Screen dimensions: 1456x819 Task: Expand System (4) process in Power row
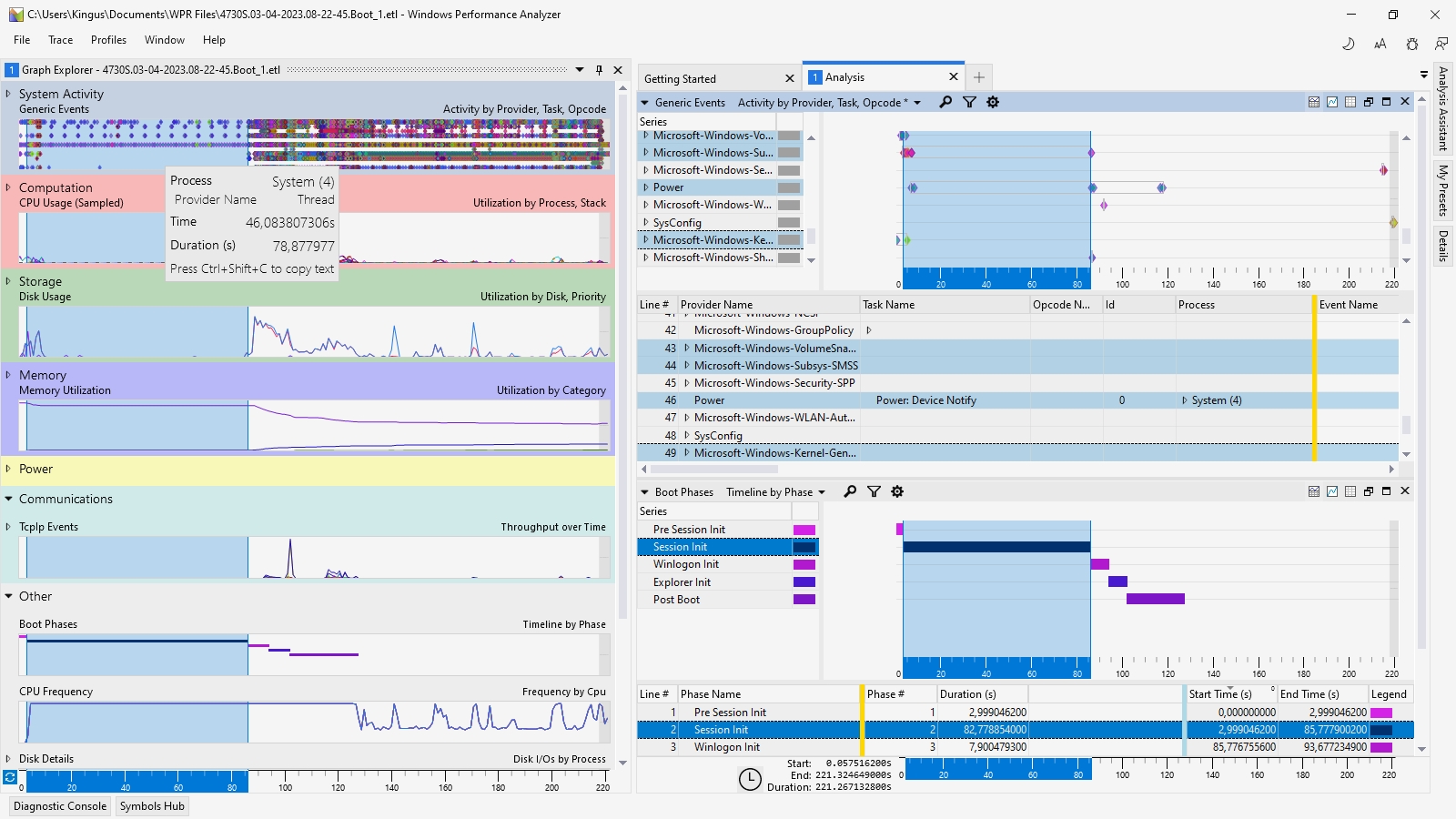(x=1184, y=400)
